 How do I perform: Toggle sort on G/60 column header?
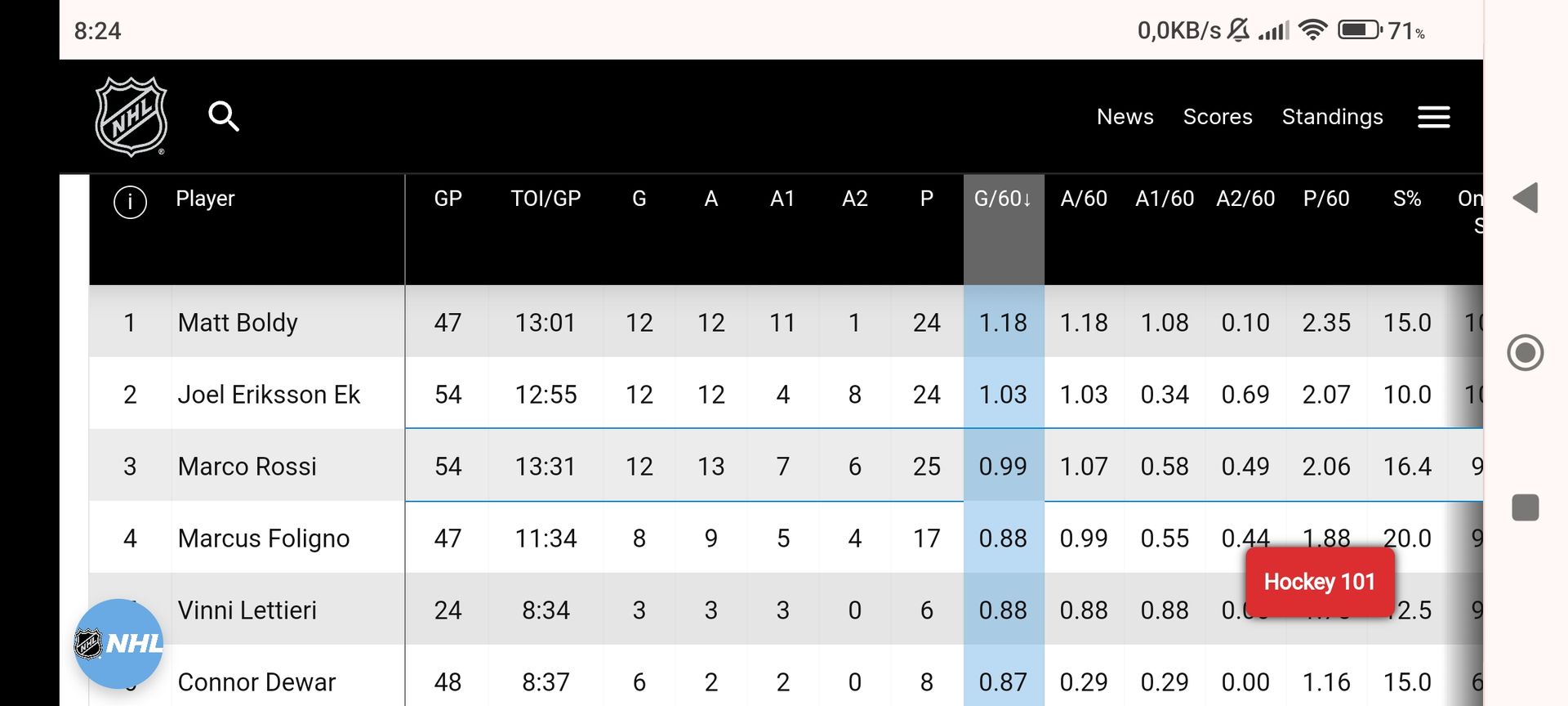coord(1003,199)
